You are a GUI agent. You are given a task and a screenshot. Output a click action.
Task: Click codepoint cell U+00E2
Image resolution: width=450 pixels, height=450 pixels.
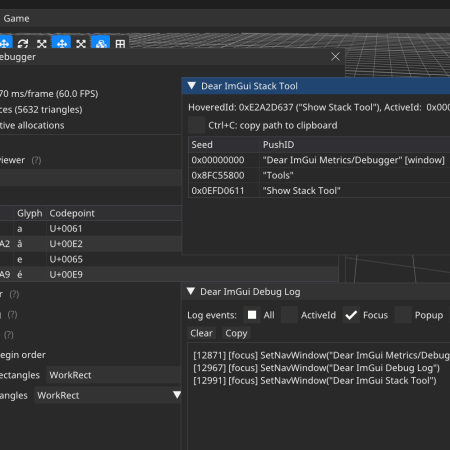[66, 244]
